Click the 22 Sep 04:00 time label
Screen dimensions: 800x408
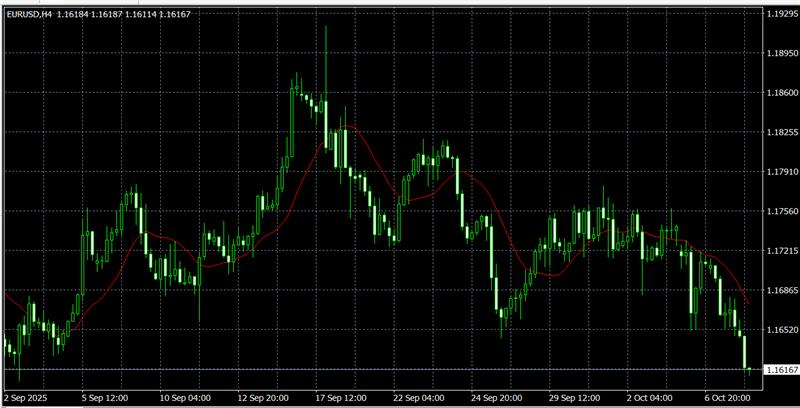419,397
